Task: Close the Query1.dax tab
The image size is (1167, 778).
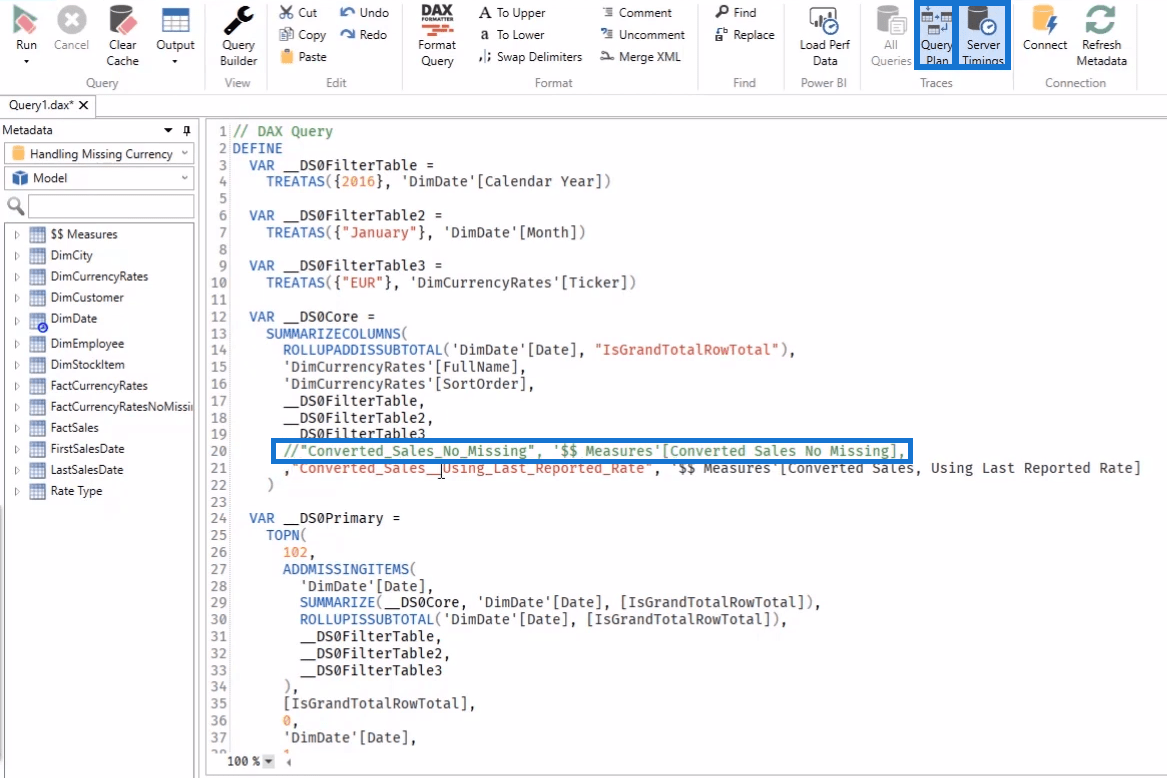Action: click(83, 105)
